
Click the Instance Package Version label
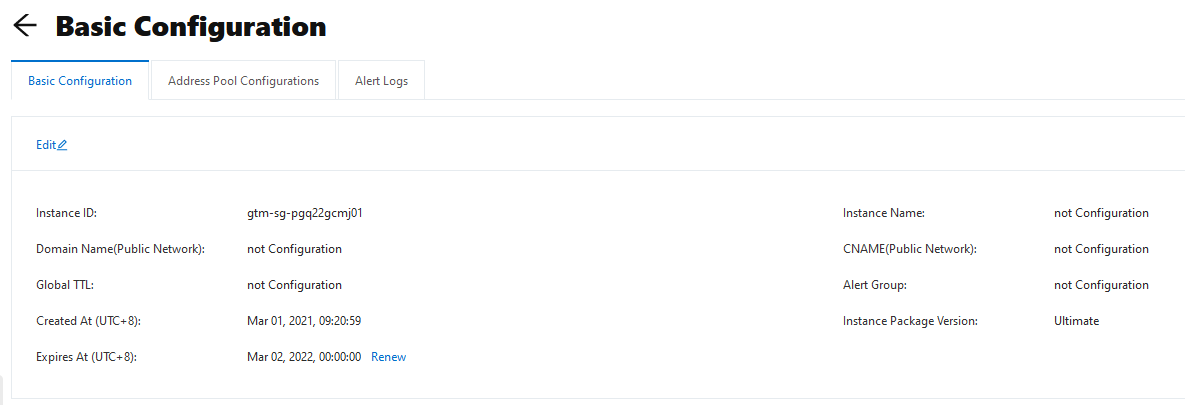[910, 321]
